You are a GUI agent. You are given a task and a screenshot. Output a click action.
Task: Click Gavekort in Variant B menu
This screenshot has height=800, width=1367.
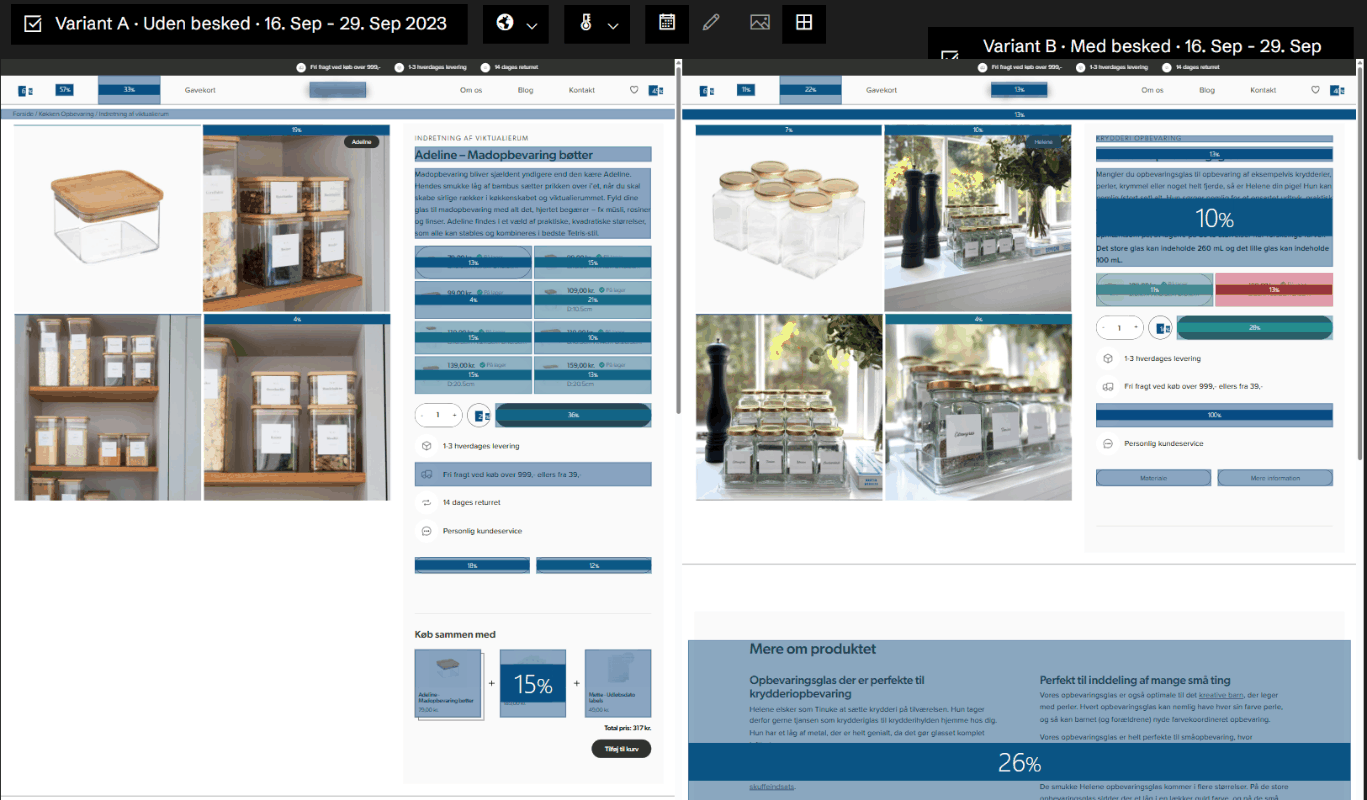click(882, 90)
